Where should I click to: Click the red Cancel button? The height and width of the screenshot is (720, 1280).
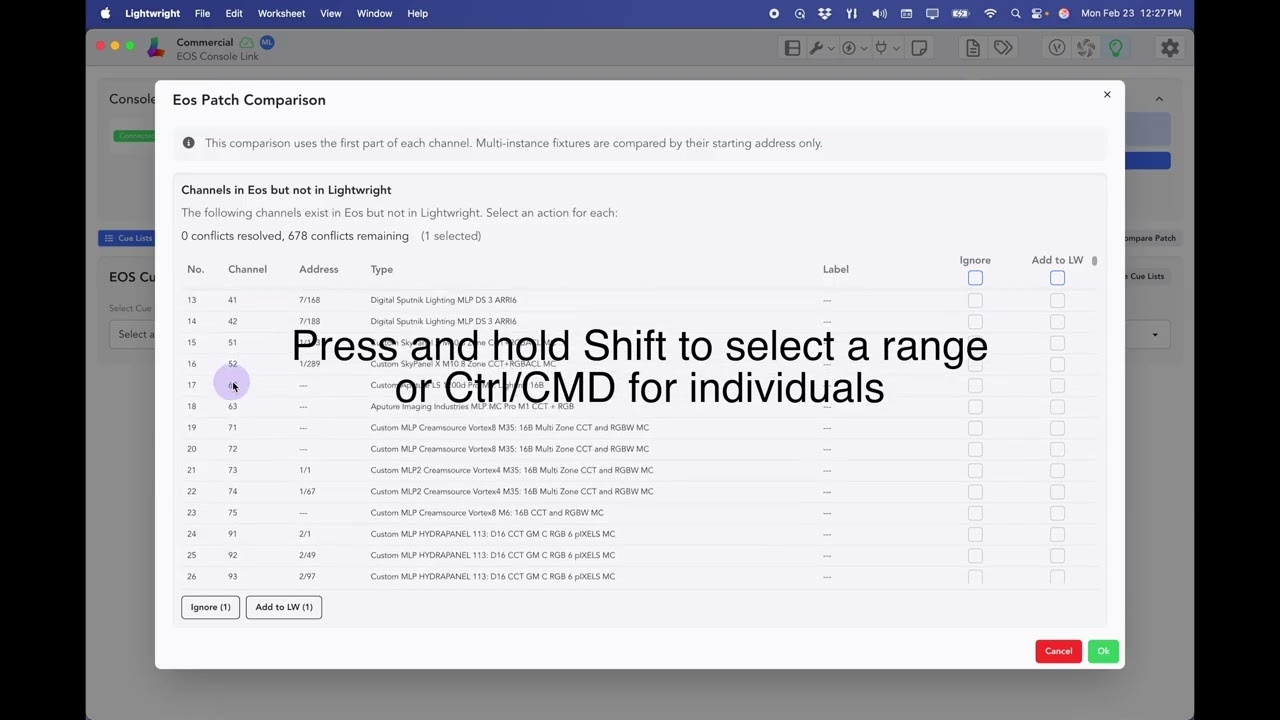pos(1058,651)
